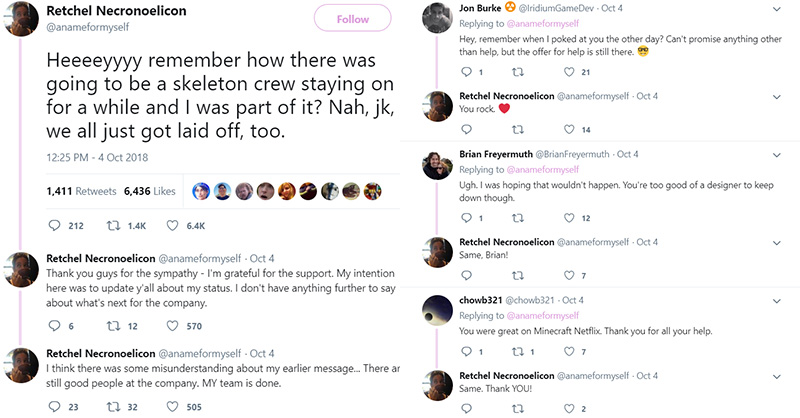
Task: Like Jon Burke's reply tweet
Action: tap(571, 72)
